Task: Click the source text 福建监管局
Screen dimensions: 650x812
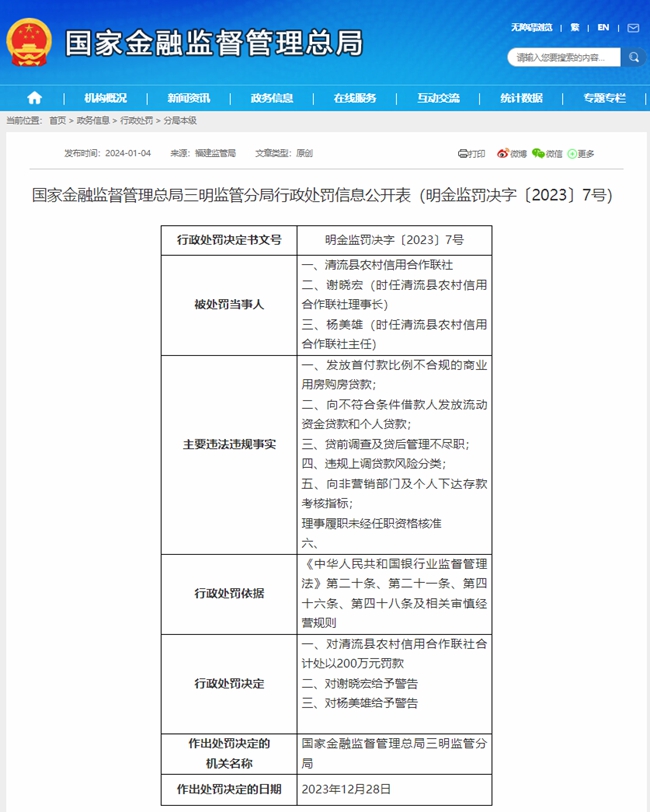Action: pos(215,153)
